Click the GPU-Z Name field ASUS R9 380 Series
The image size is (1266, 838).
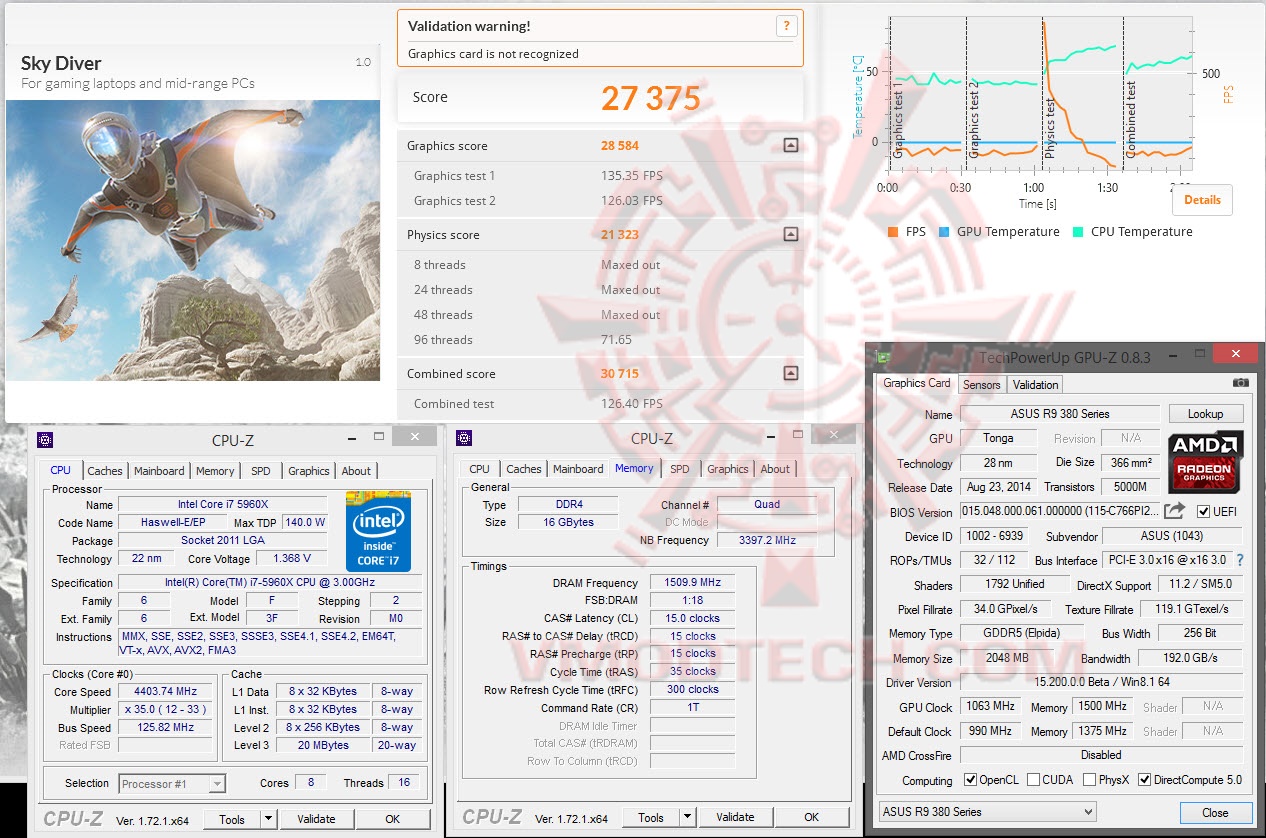pyautogui.click(x=1059, y=414)
